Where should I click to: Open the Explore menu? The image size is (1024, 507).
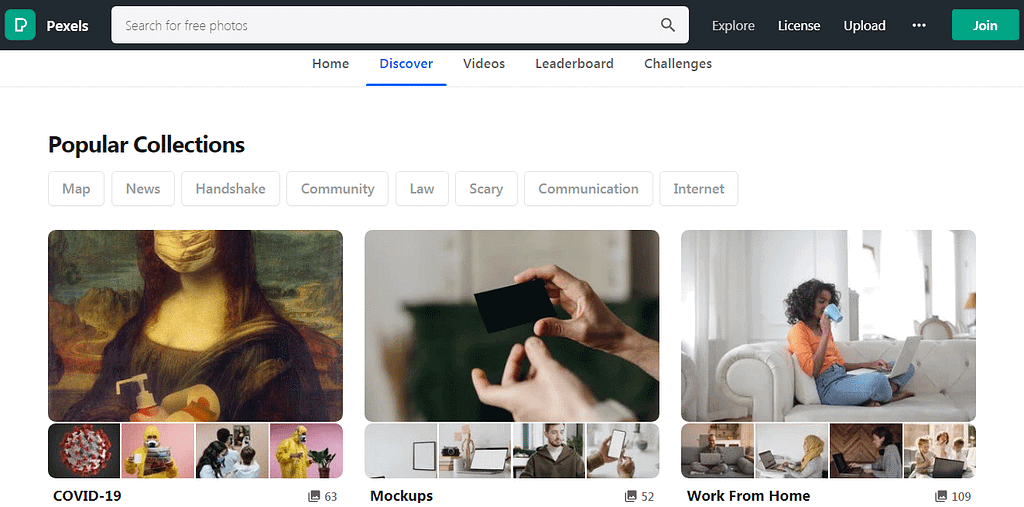(x=733, y=25)
